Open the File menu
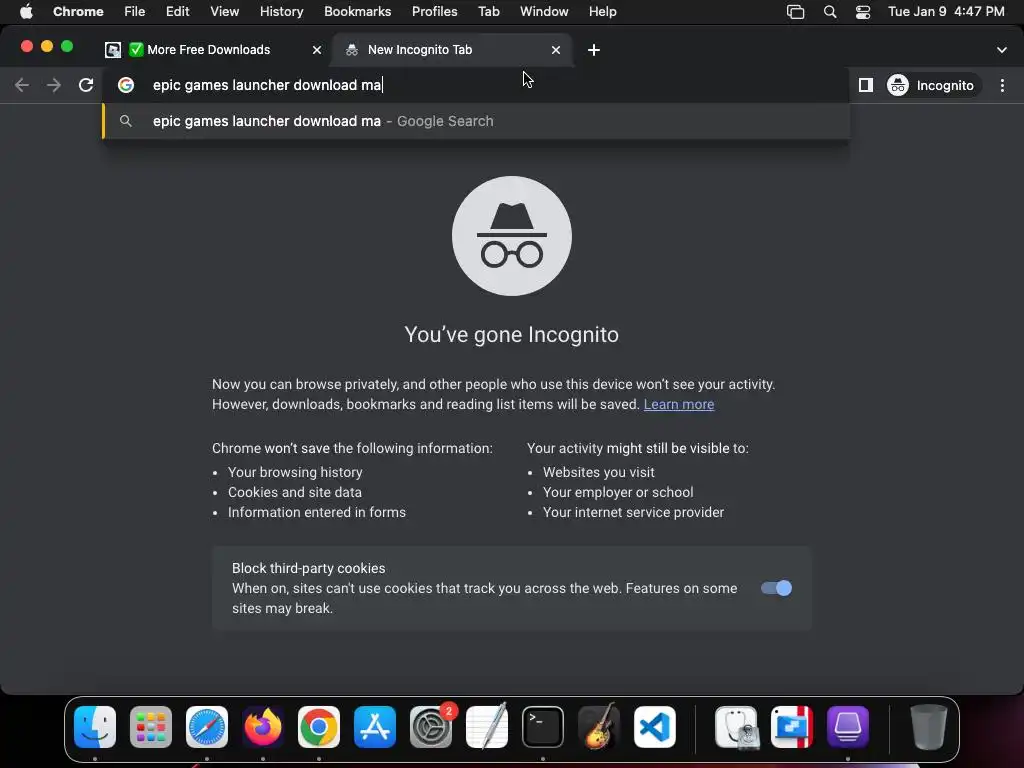 [135, 11]
